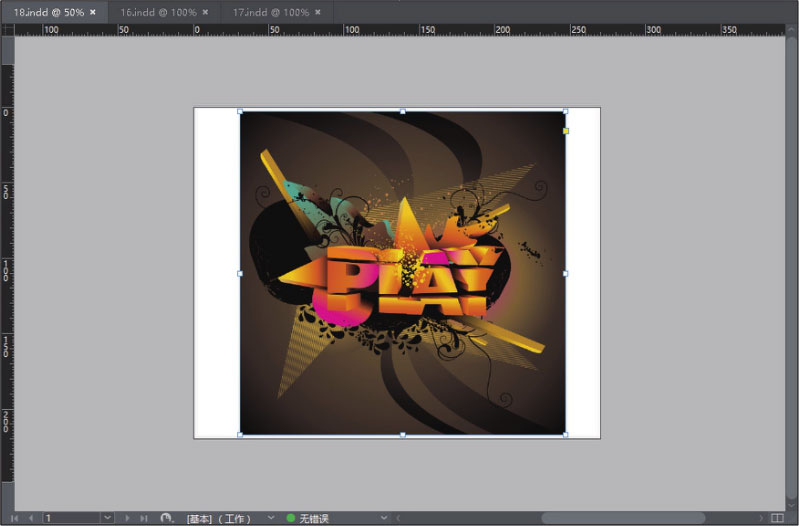Click the preflight profile icon
The width and height of the screenshot is (799, 526).
tap(166, 518)
